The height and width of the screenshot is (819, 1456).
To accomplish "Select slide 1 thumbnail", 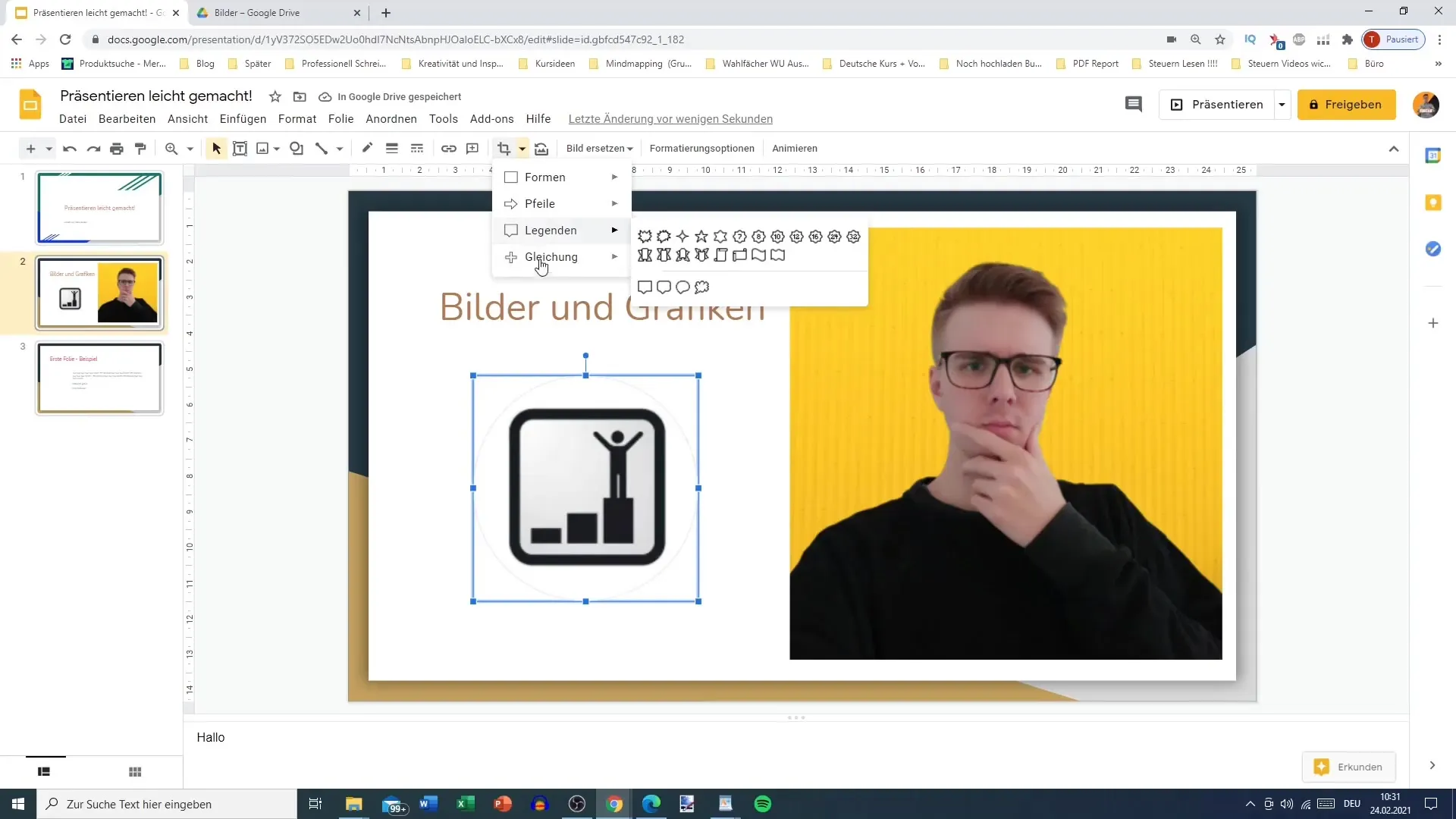I will pos(99,208).
